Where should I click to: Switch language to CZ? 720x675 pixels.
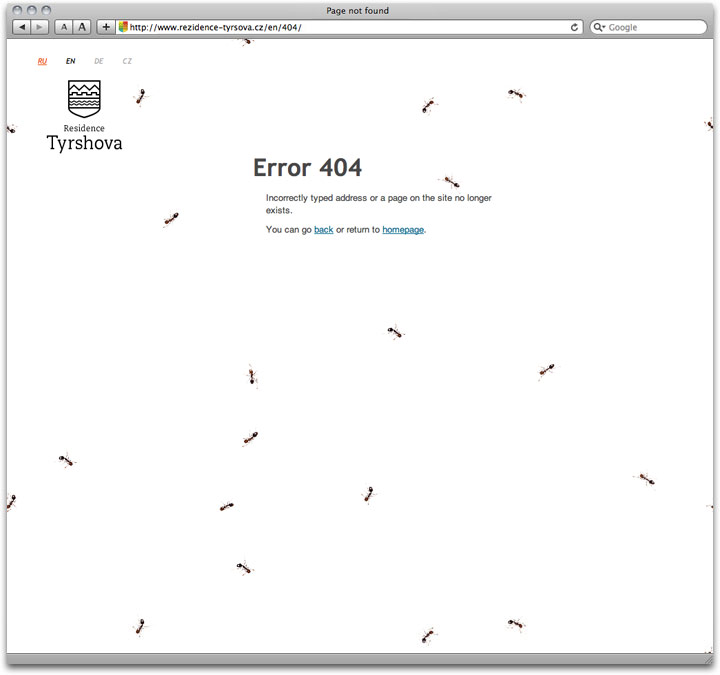tap(127, 61)
